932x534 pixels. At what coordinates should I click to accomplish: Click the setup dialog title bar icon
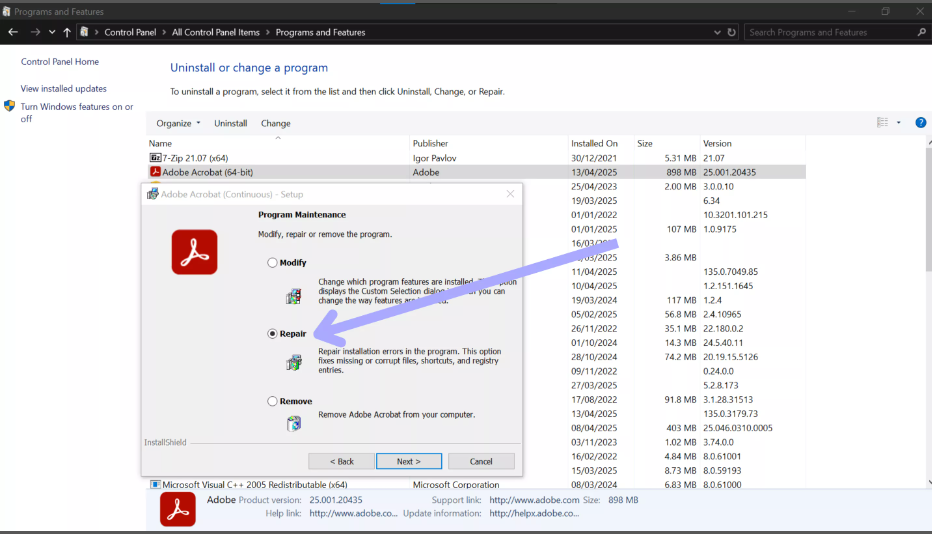(153, 194)
